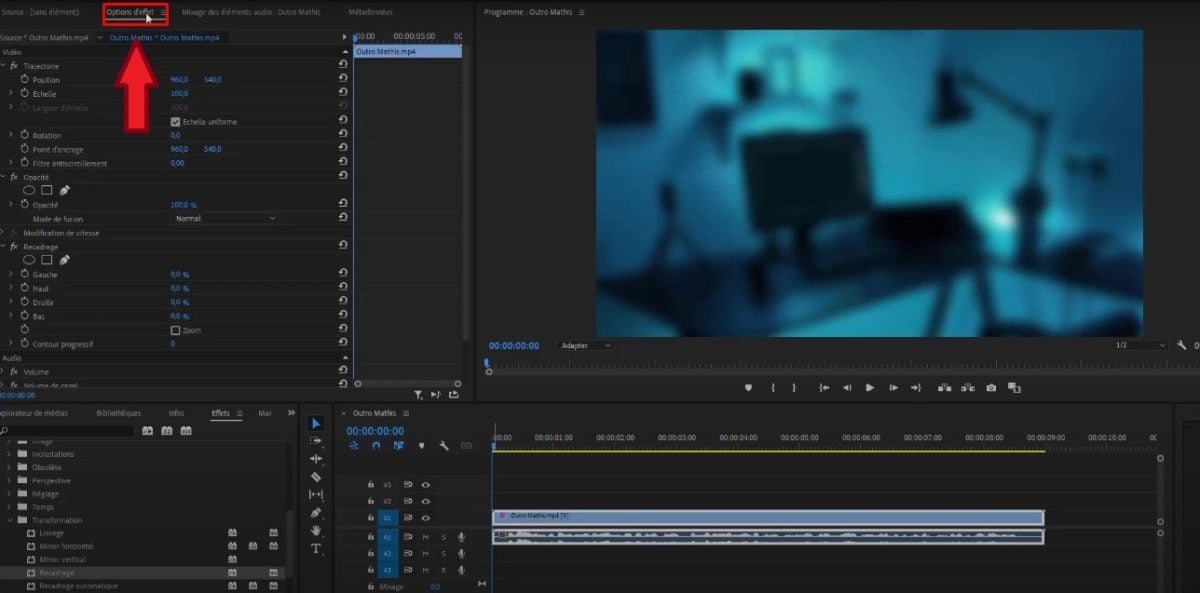Open the Adapter zoom level dropdown
1200x593 pixels.
585,345
